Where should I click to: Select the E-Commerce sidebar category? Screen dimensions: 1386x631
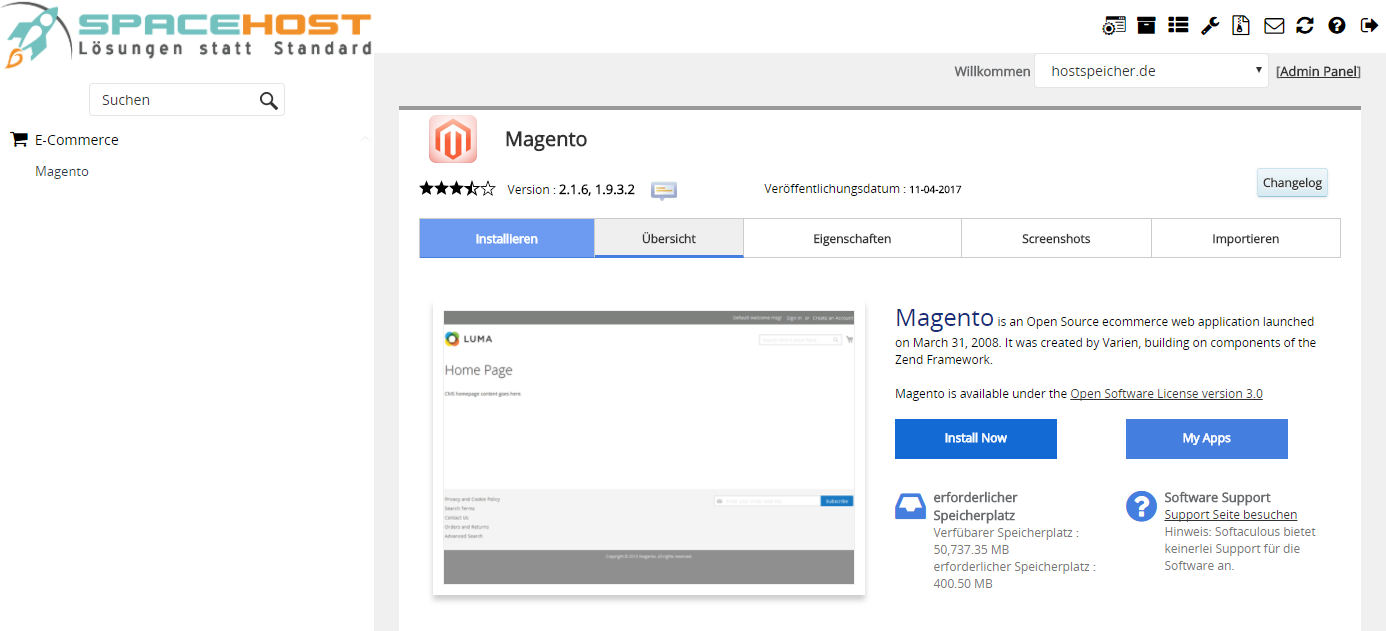(x=77, y=140)
